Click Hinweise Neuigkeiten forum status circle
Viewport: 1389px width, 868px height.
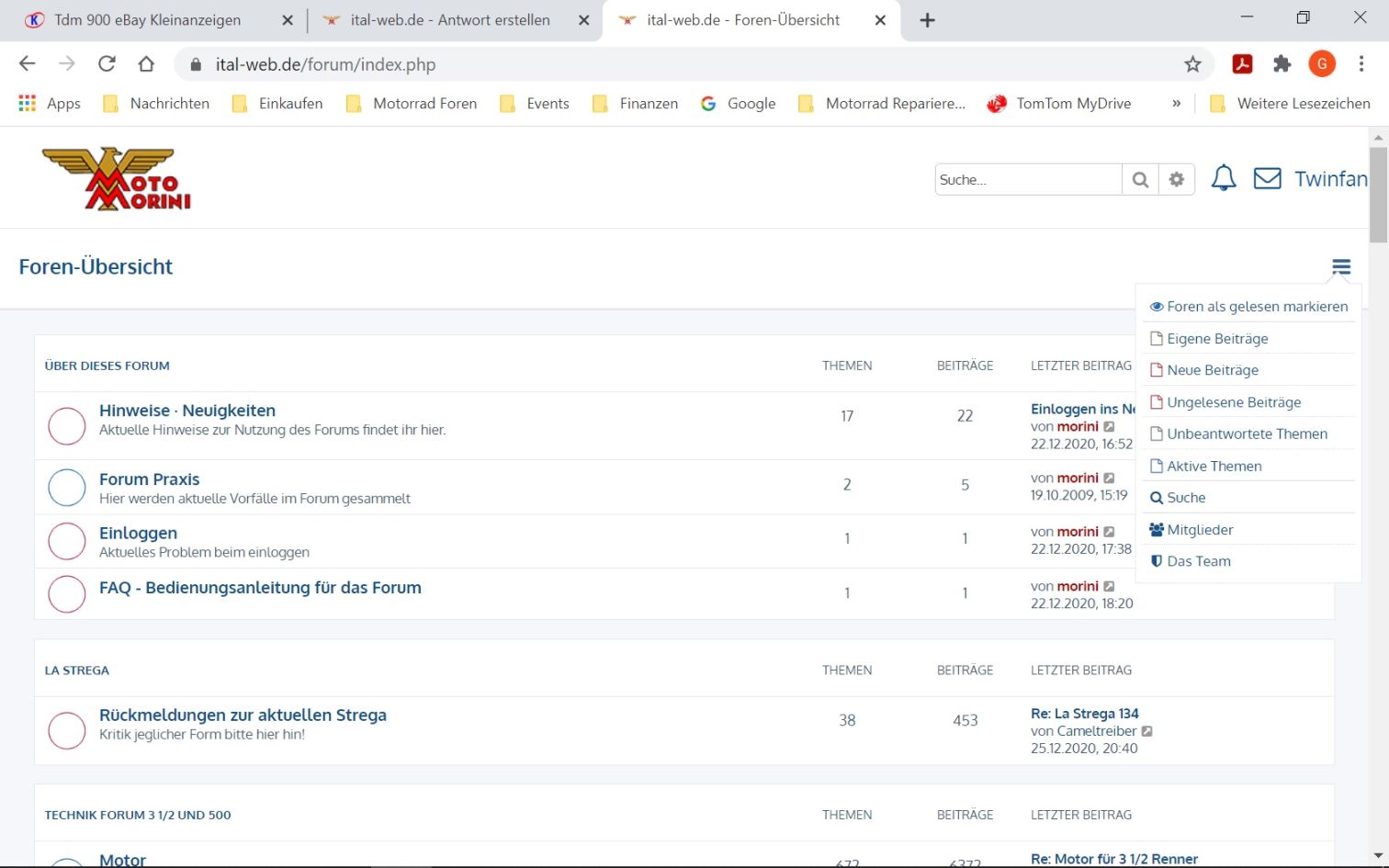click(67, 426)
